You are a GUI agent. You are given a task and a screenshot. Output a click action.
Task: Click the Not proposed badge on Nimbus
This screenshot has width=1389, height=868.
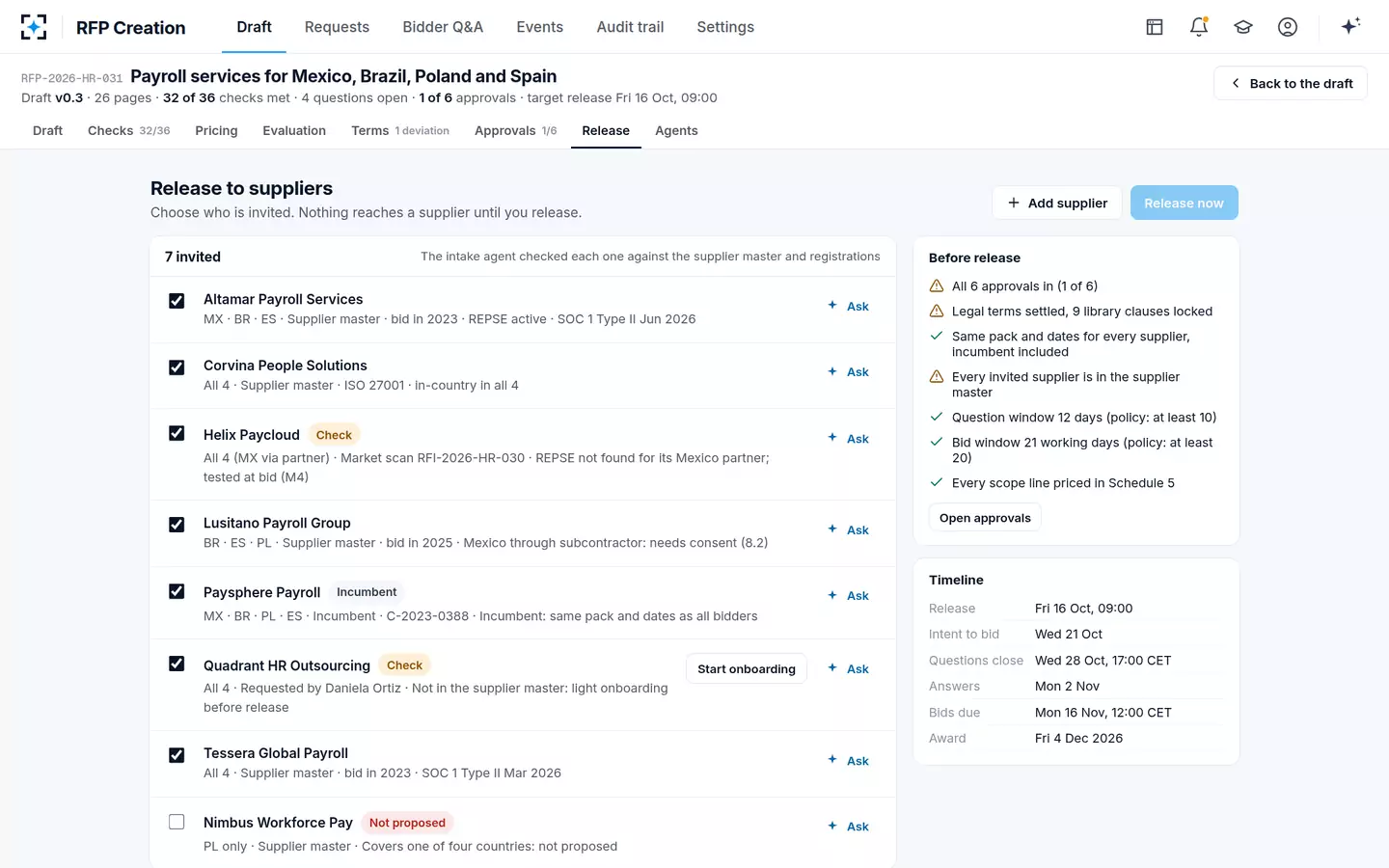click(x=407, y=823)
